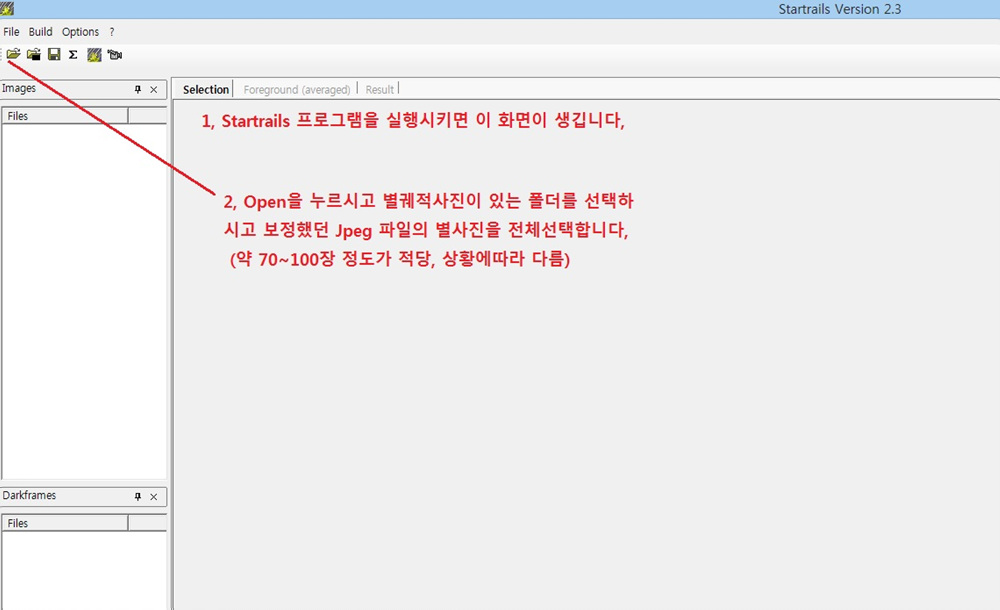Image resolution: width=1000 pixels, height=610 pixels.
Task: Click the Startrails app icon in title bar
Action: pyautogui.click(x=7, y=10)
